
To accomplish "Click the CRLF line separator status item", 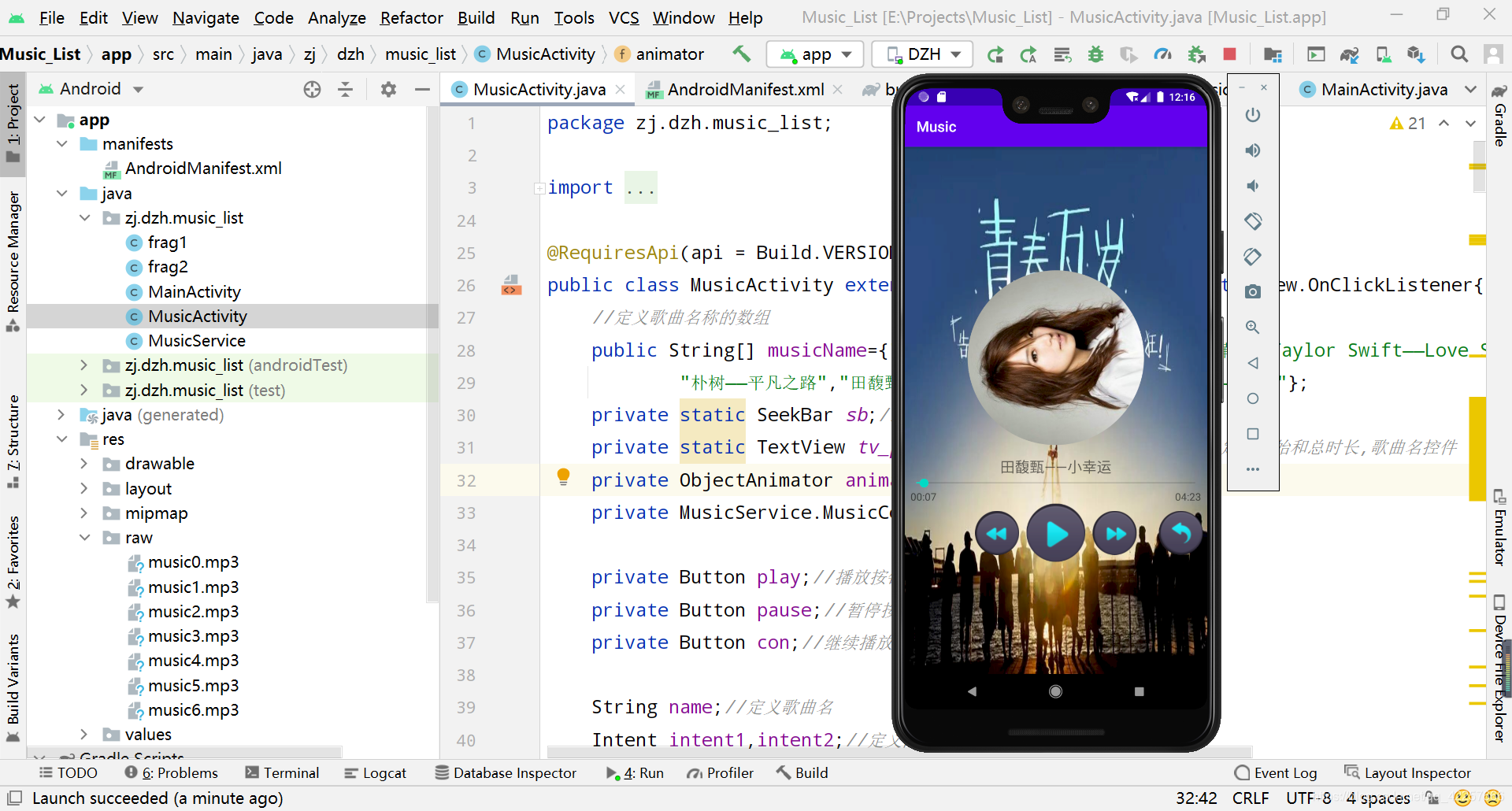I will pos(1251,798).
